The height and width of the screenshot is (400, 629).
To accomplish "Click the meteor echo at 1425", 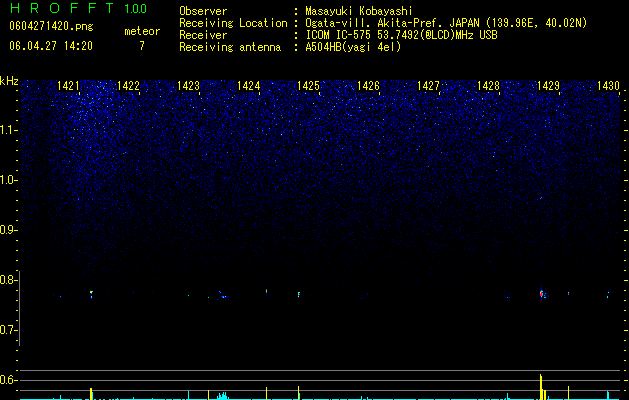I will click(299, 294).
